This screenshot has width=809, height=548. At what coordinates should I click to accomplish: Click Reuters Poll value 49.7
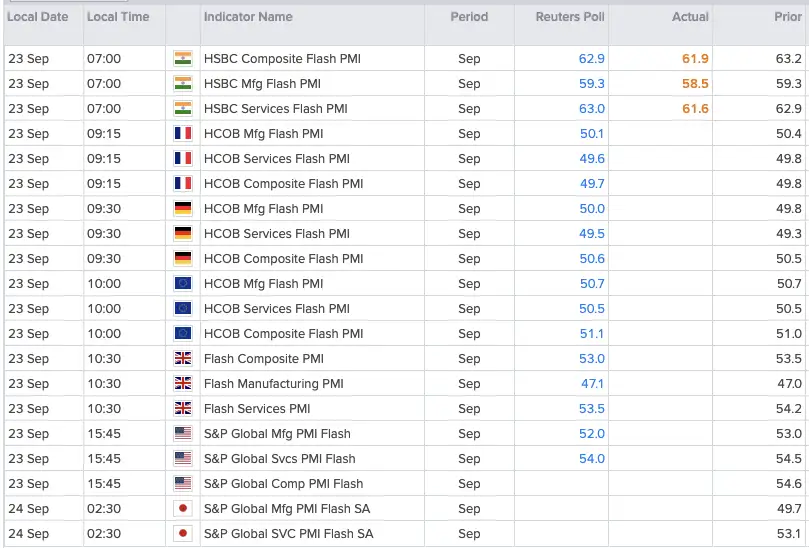[x=592, y=184]
